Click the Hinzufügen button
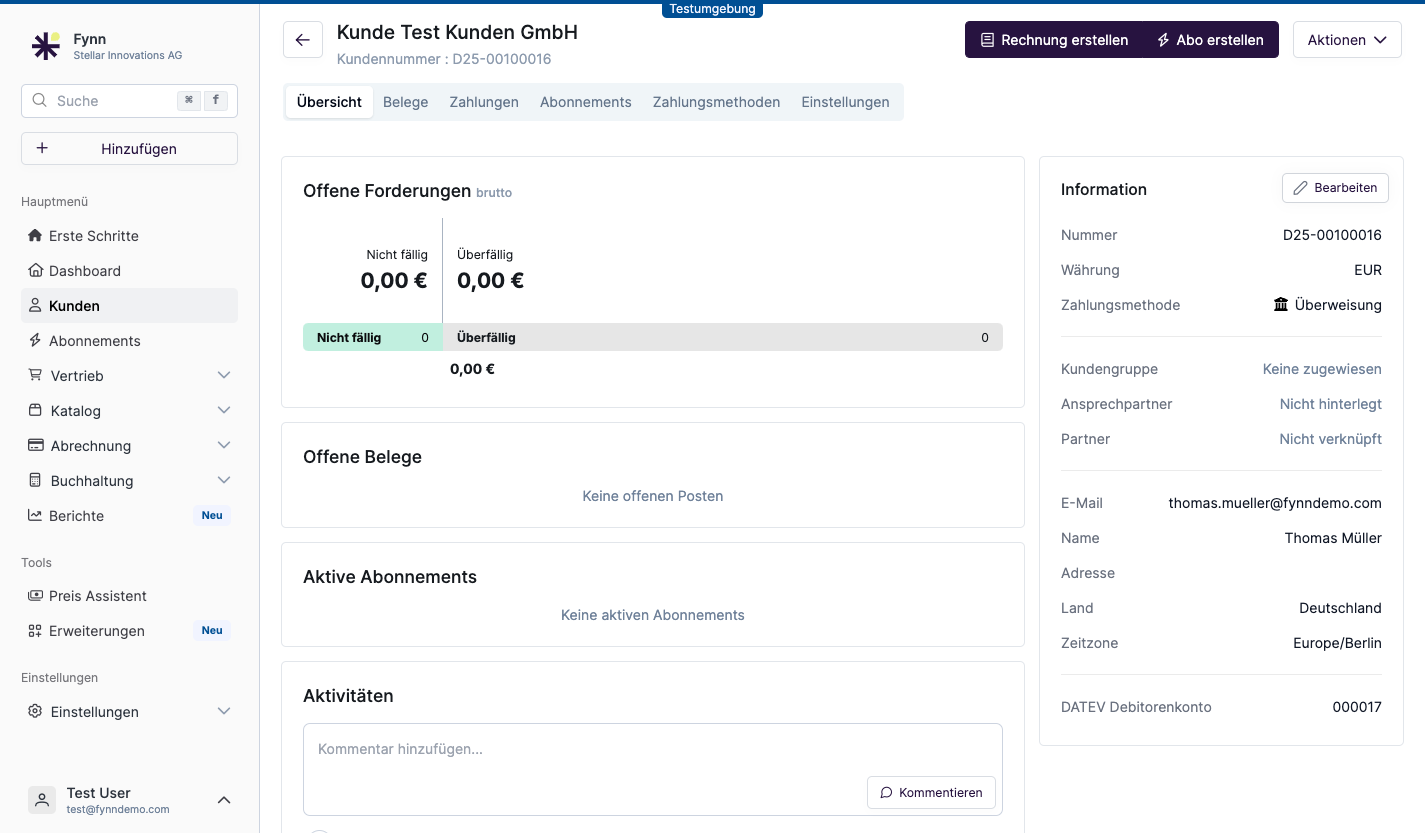 pyautogui.click(x=129, y=148)
